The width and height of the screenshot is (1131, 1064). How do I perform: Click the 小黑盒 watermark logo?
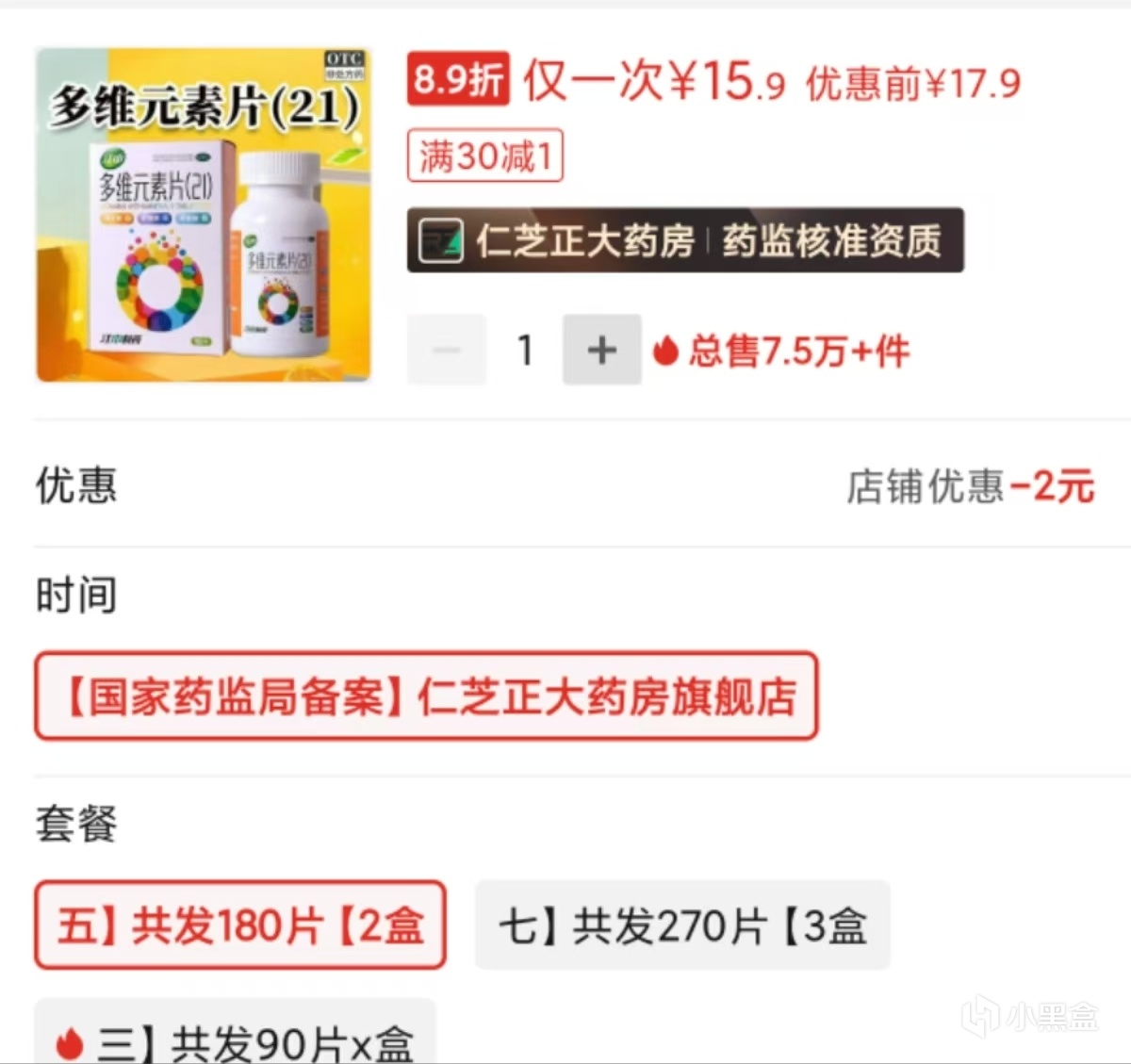coord(1030,1016)
